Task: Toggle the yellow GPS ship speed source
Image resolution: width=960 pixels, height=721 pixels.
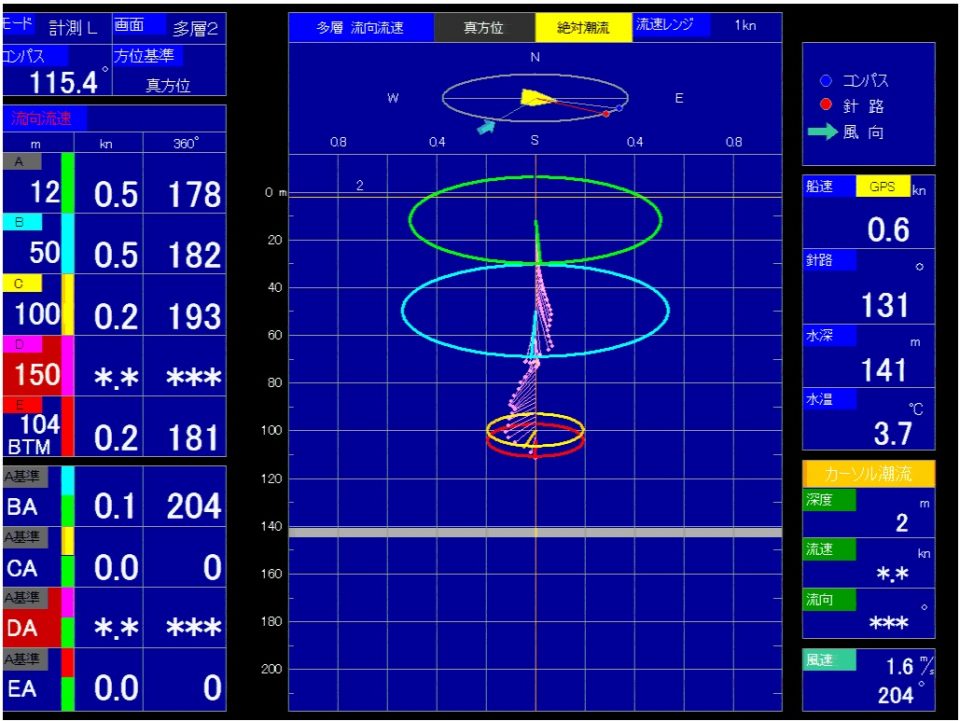Action: coord(883,187)
